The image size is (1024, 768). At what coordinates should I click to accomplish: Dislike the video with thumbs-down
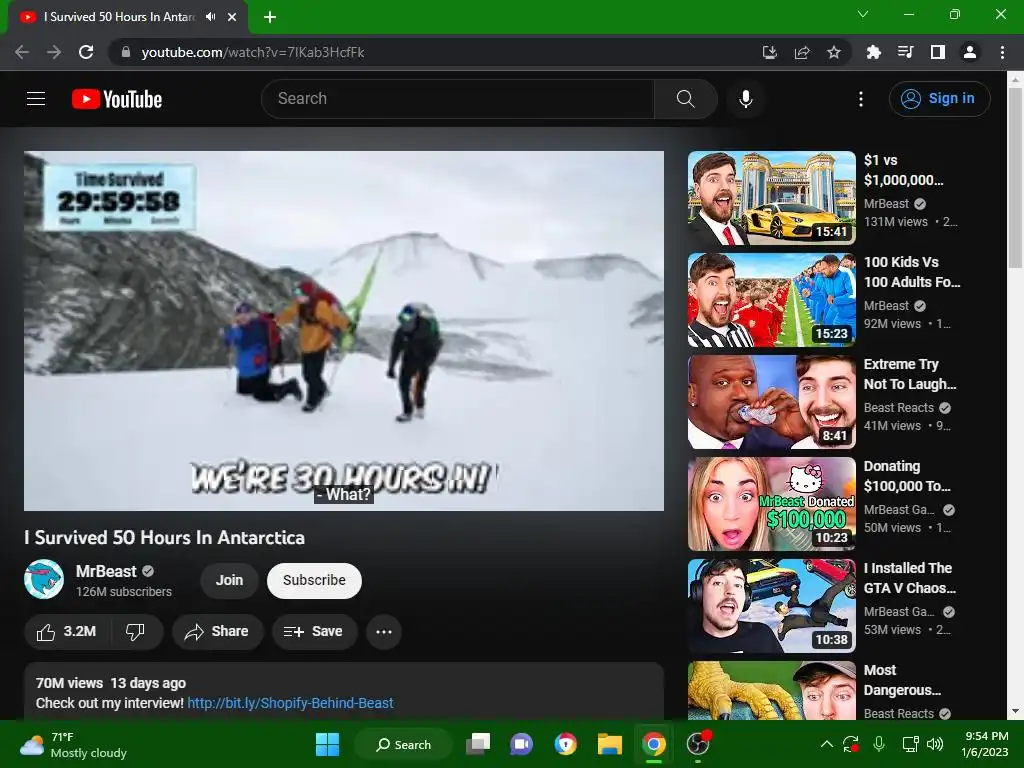136,632
